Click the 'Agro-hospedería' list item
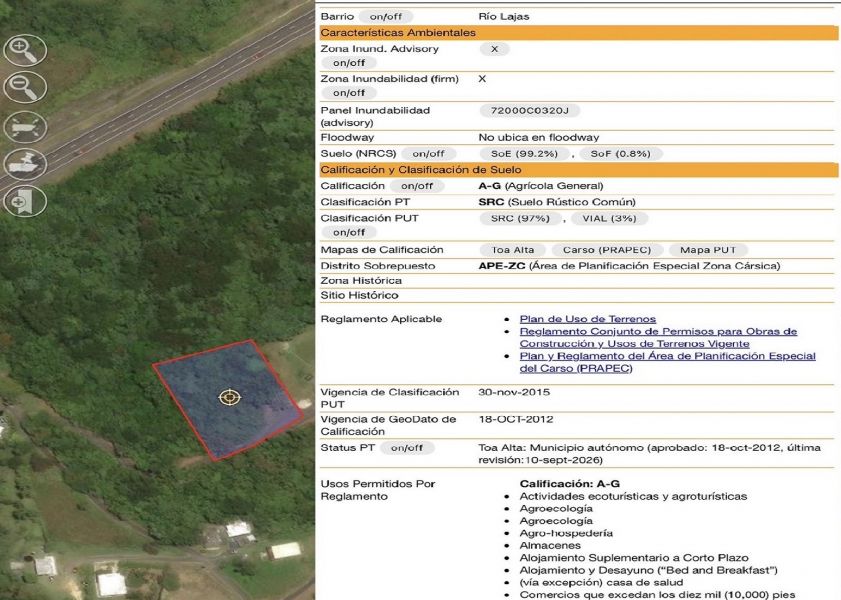Viewport: 841px width, 600px height. click(x=566, y=534)
